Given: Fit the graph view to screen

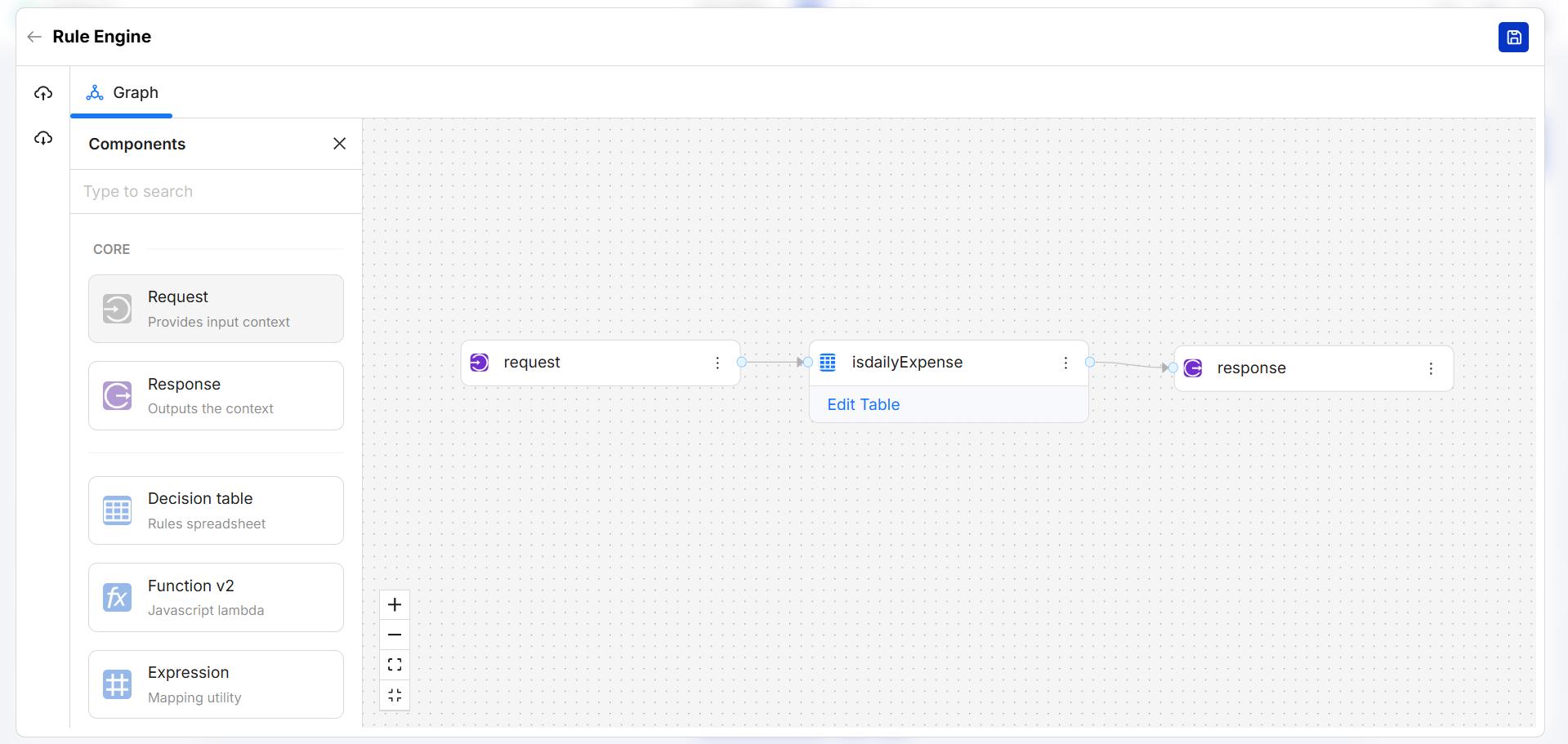Looking at the screenshot, I should click(x=395, y=665).
